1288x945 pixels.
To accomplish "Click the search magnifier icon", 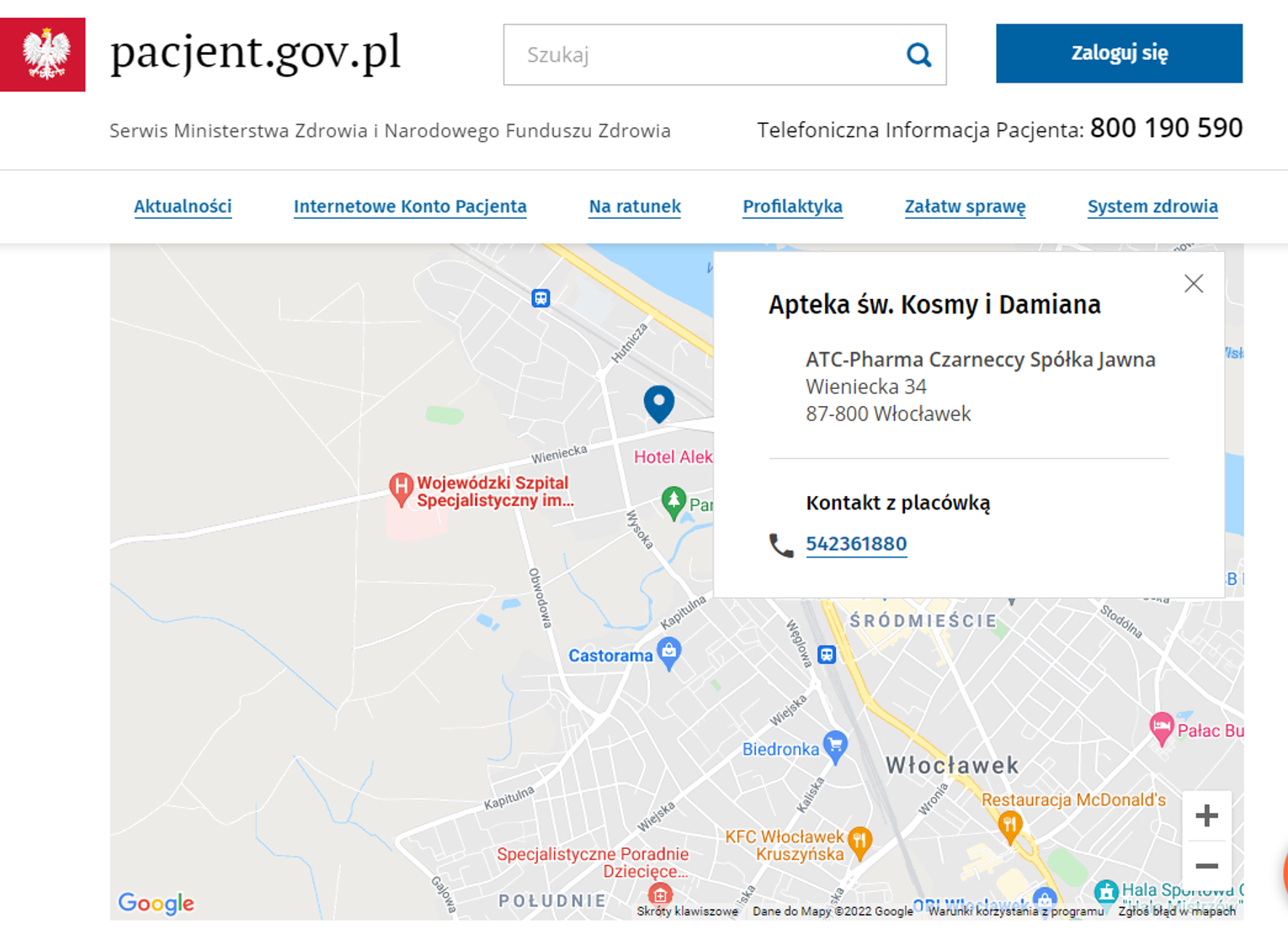I will click(x=918, y=56).
